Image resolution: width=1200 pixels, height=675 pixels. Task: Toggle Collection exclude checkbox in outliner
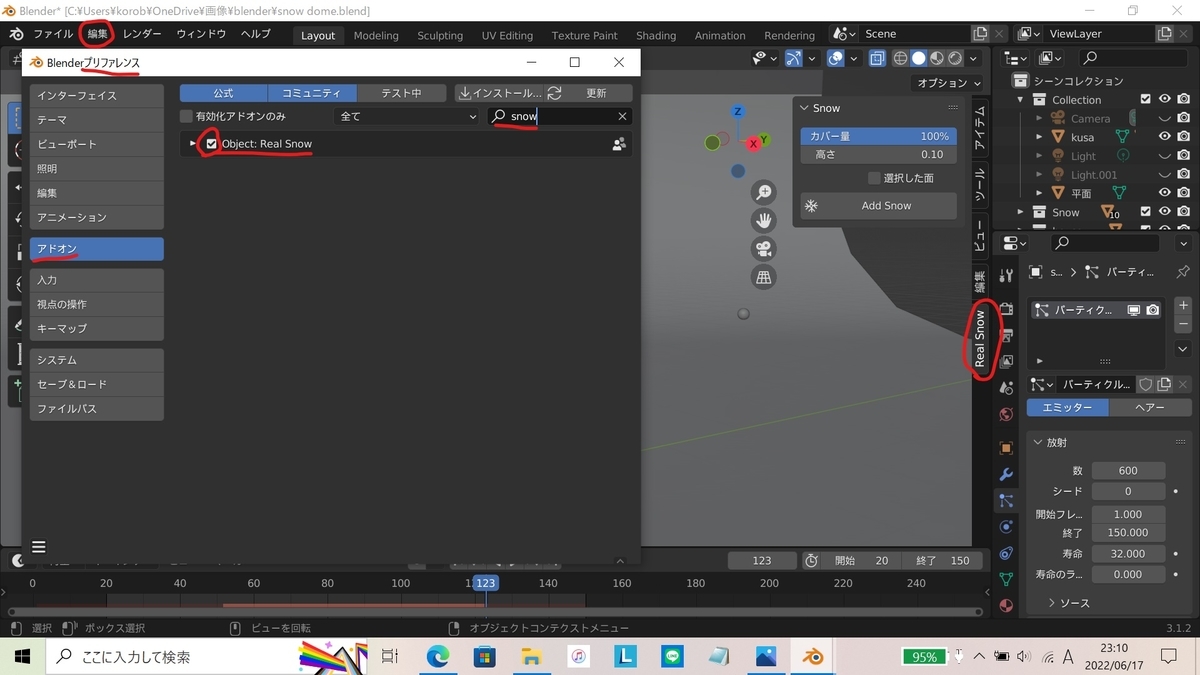click(1145, 99)
